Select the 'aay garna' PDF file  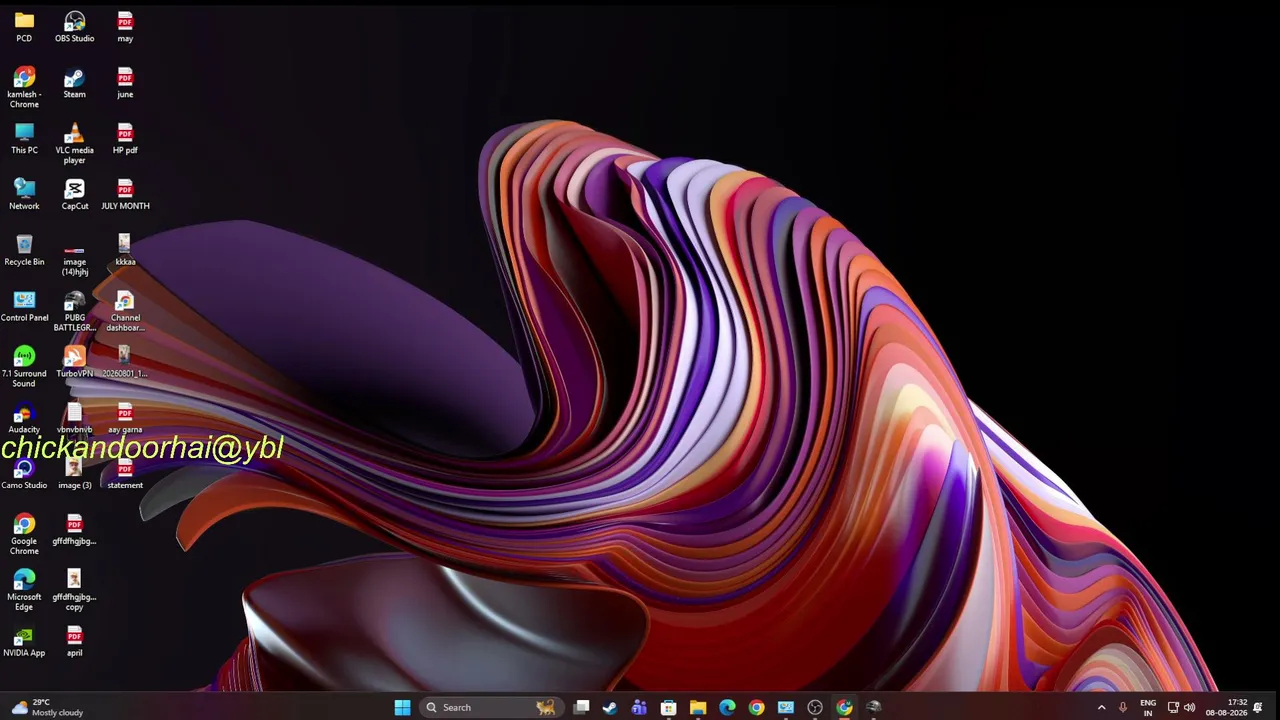(125, 419)
